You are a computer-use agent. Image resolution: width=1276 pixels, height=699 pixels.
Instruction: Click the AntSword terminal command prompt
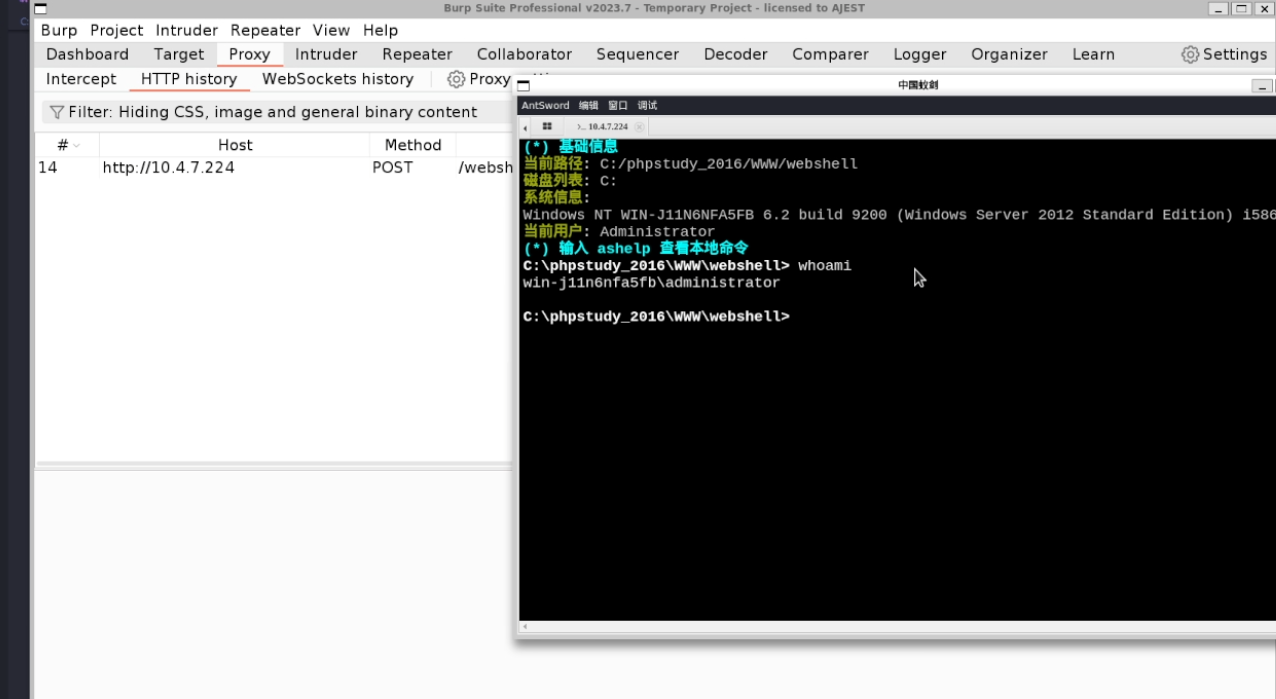[x=656, y=316]
